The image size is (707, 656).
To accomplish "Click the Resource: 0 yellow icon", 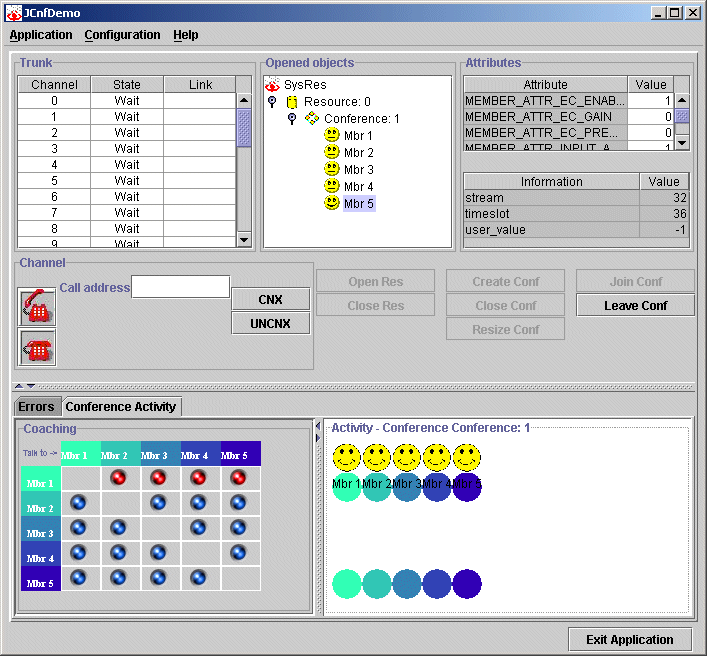I will 292,102.
